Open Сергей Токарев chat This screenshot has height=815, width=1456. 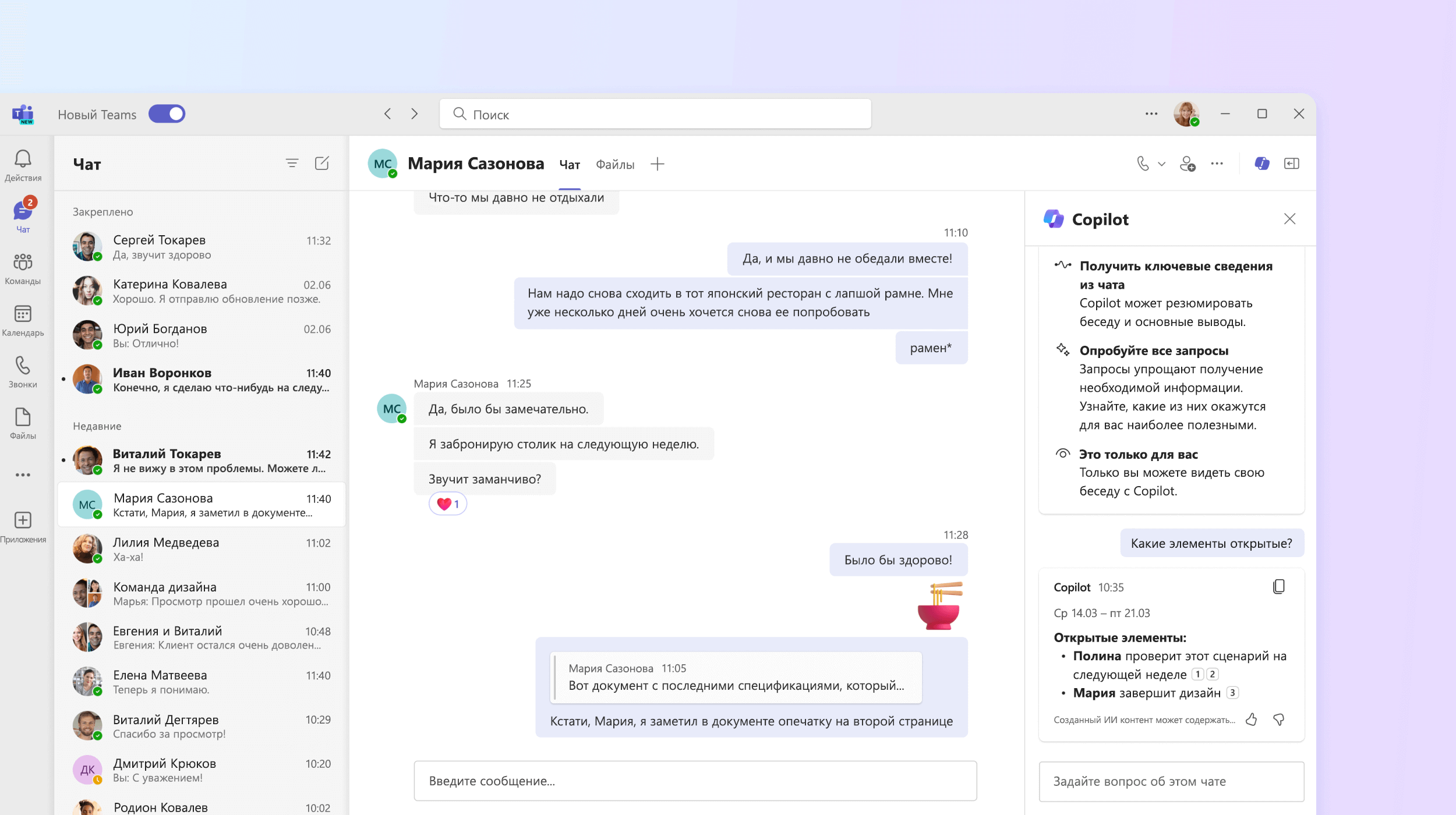pyautogui.click(x=202, y=247)
